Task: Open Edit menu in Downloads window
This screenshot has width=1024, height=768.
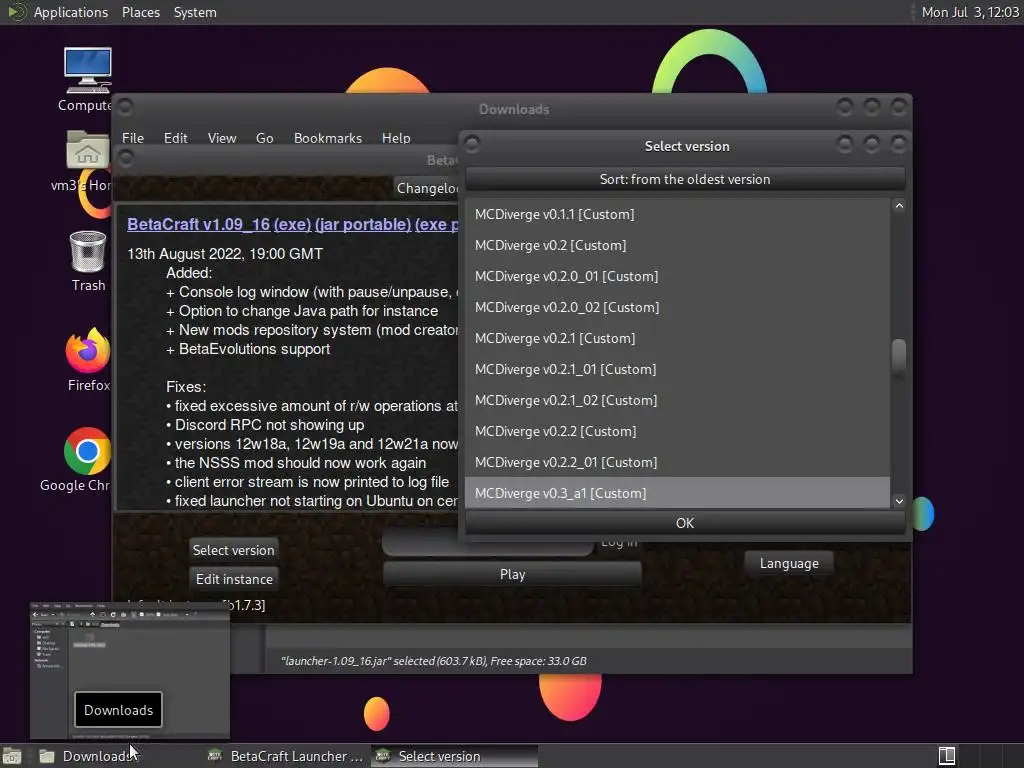Action: tap(175, 138)
